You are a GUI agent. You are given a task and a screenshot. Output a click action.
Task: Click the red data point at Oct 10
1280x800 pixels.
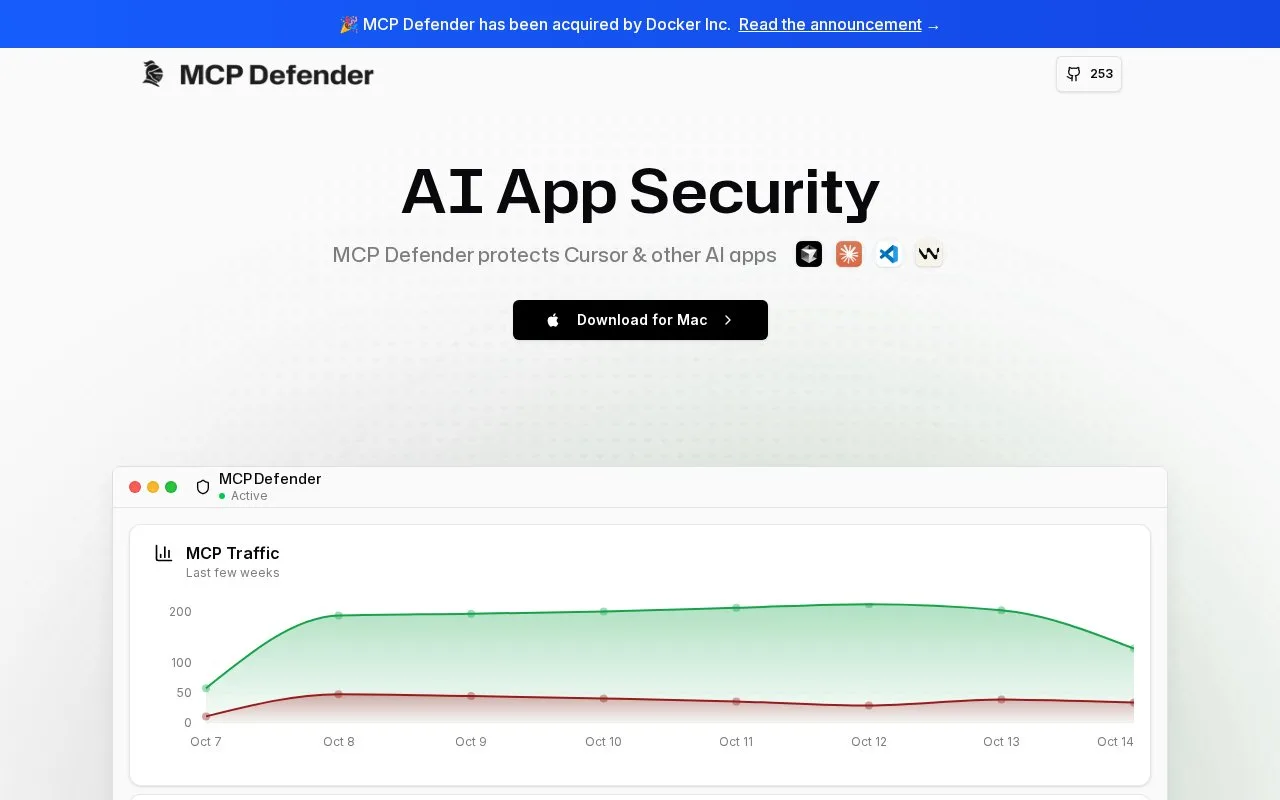click(604, 698)
